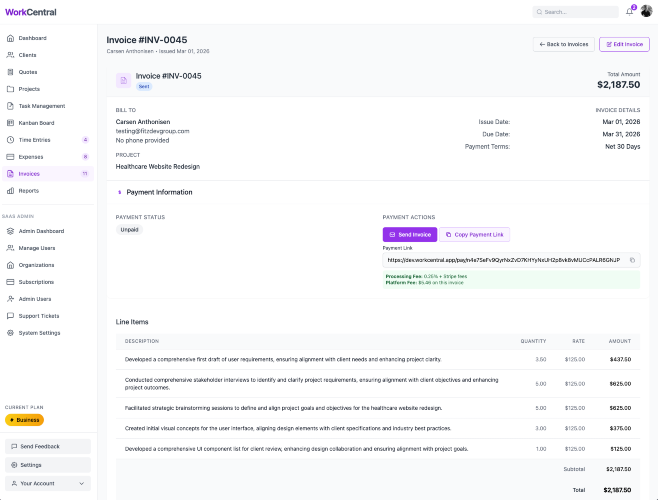Click the Reports chart icon
The width and height of the screenshot is (658, 500).
point(10,190)
